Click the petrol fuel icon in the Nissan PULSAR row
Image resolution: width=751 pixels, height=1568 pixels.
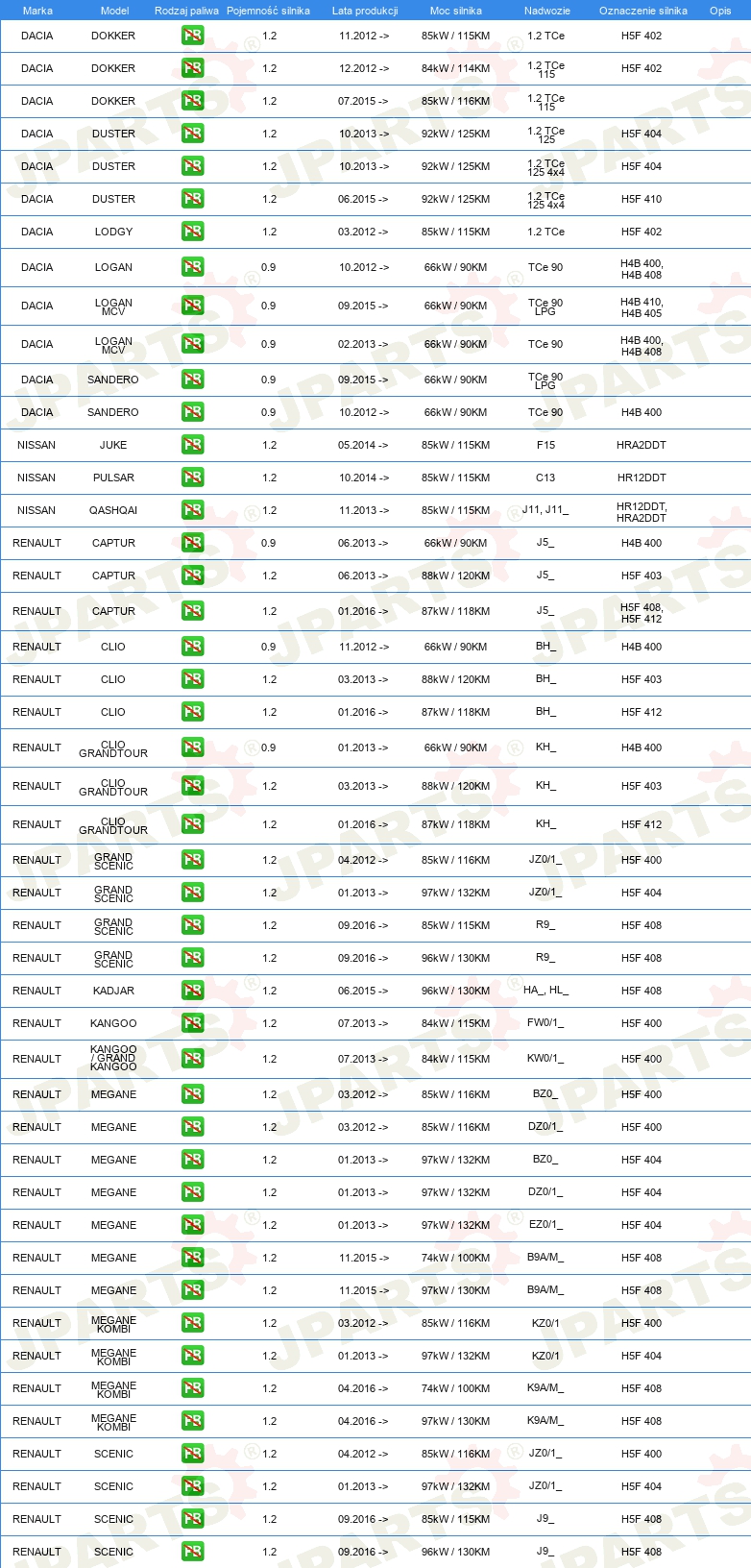pyautogui.click(x=193, y=478)
